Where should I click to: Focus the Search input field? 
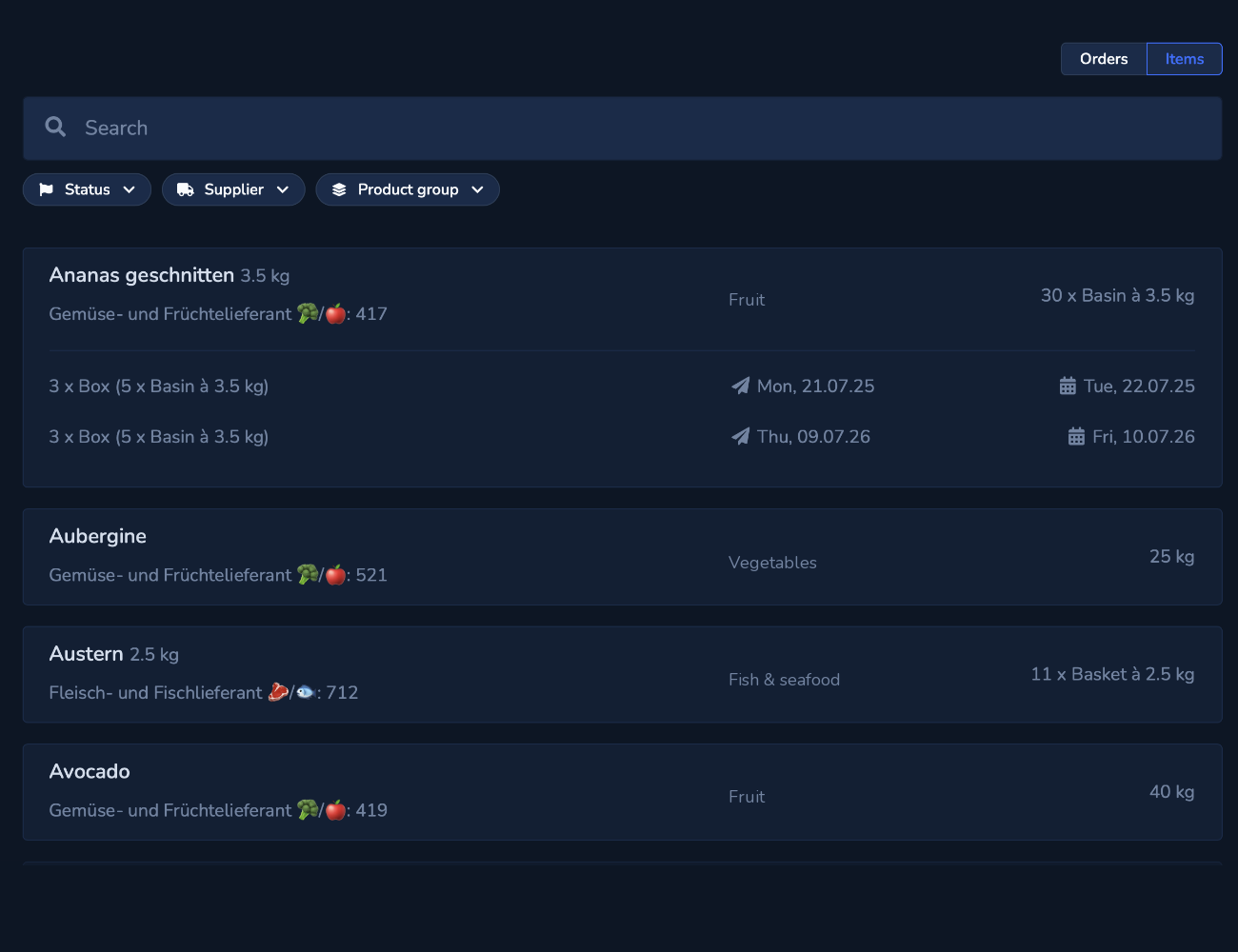[x=623, y=128]
